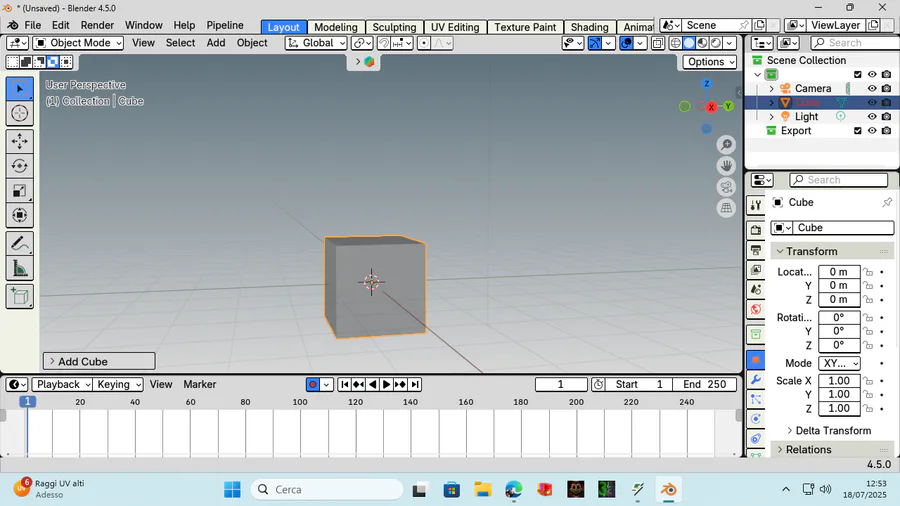Select the Scale tool

coord(20,190)
